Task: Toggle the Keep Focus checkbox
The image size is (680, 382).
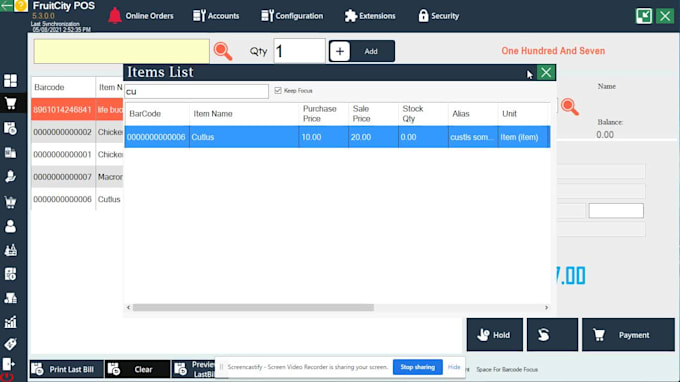Action: (278, 90)
